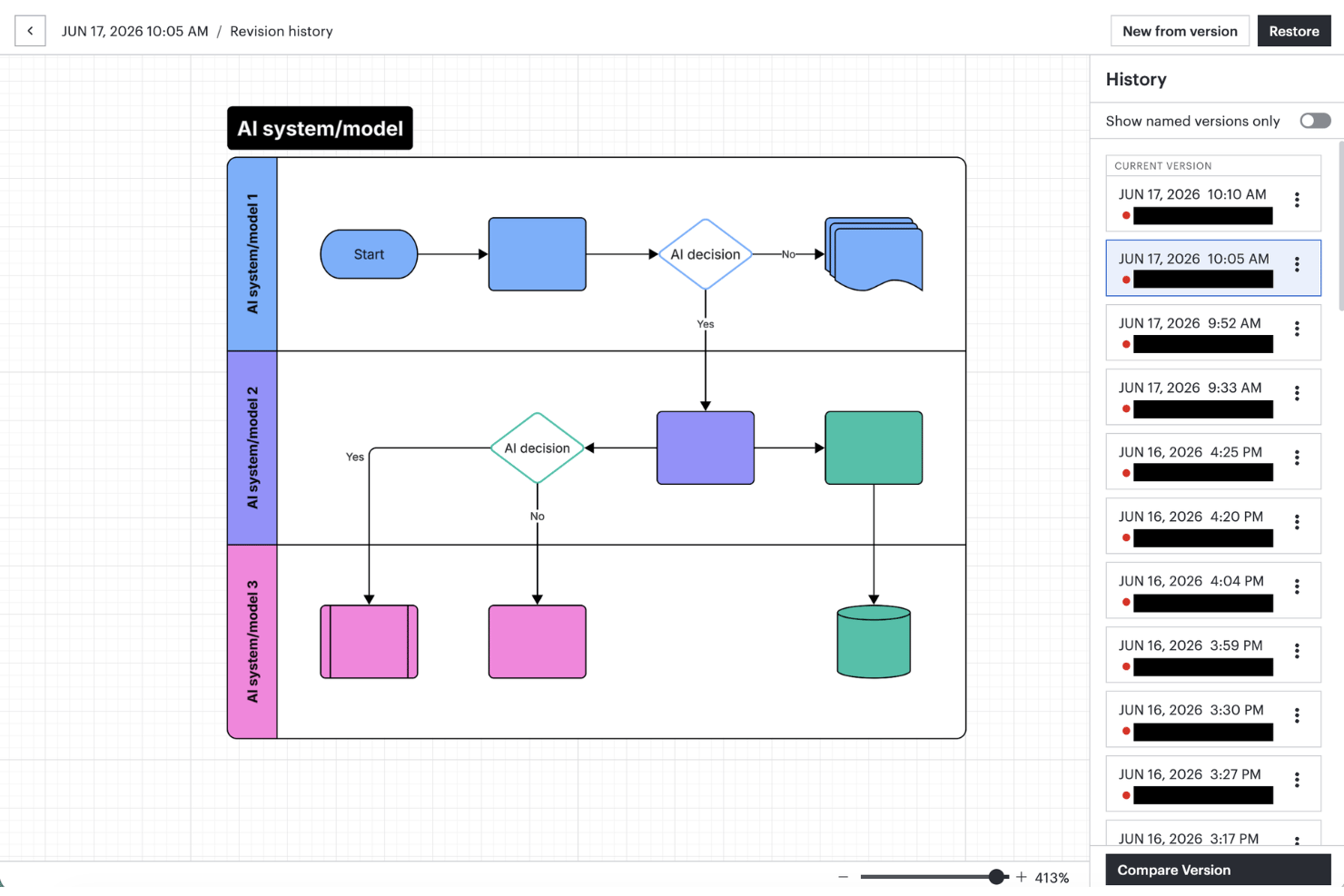Click the pink predefined process shape
Screen dimensions: 1344x896
pyautogui.click(x=369, y=642)
